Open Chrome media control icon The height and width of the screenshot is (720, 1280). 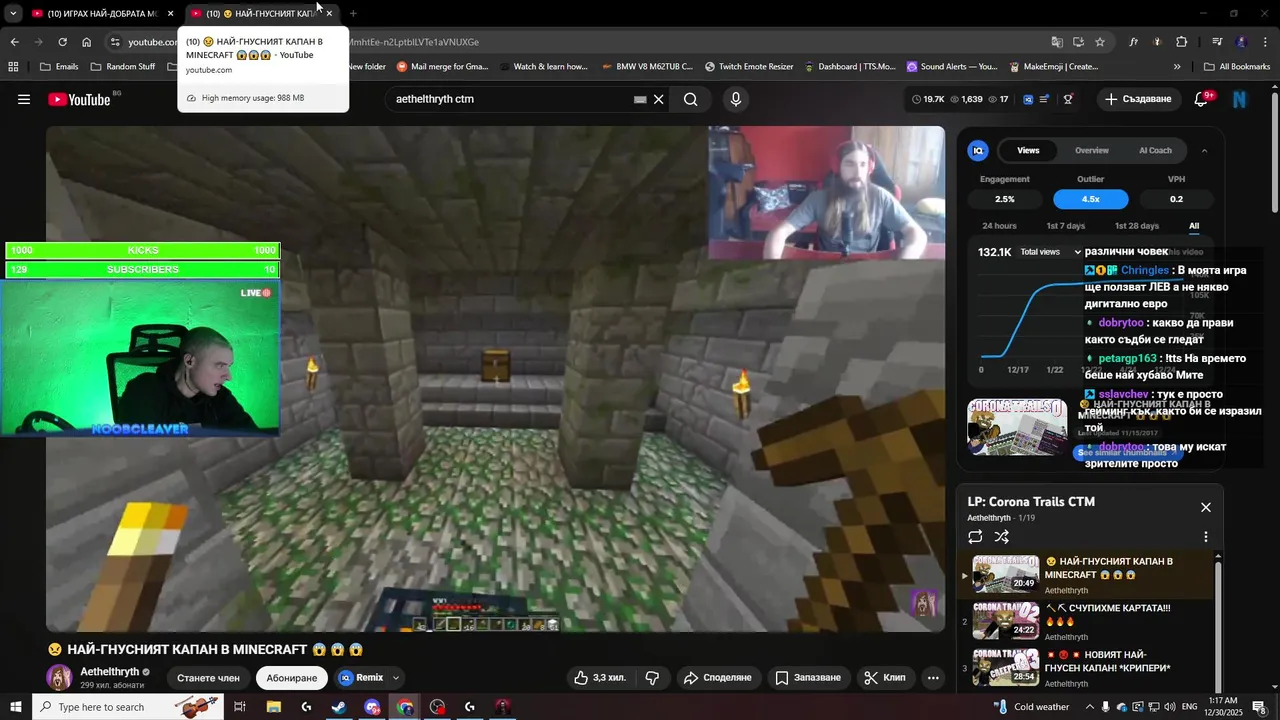pos(1217,42)
